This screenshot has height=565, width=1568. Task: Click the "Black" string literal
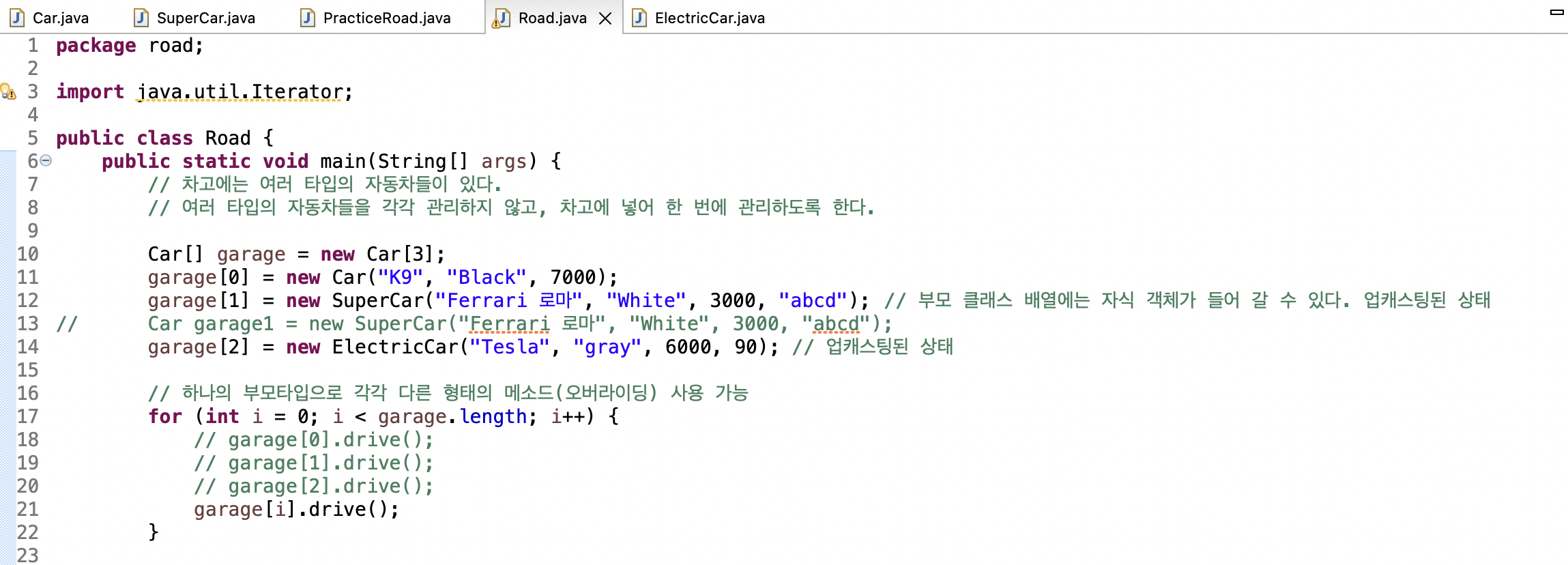point(487,277)
